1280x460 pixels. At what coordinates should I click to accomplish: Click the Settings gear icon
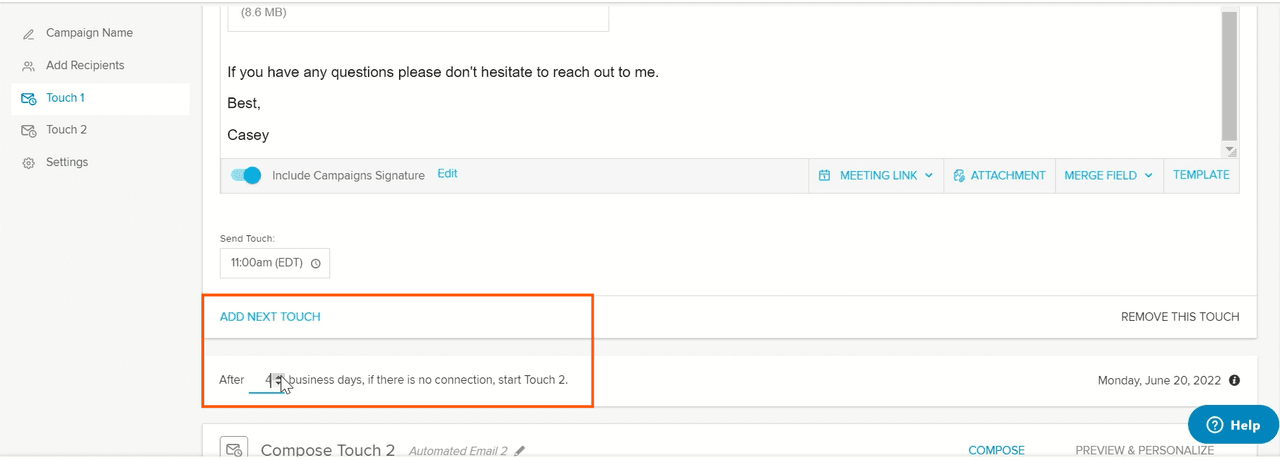click(29, 162)
